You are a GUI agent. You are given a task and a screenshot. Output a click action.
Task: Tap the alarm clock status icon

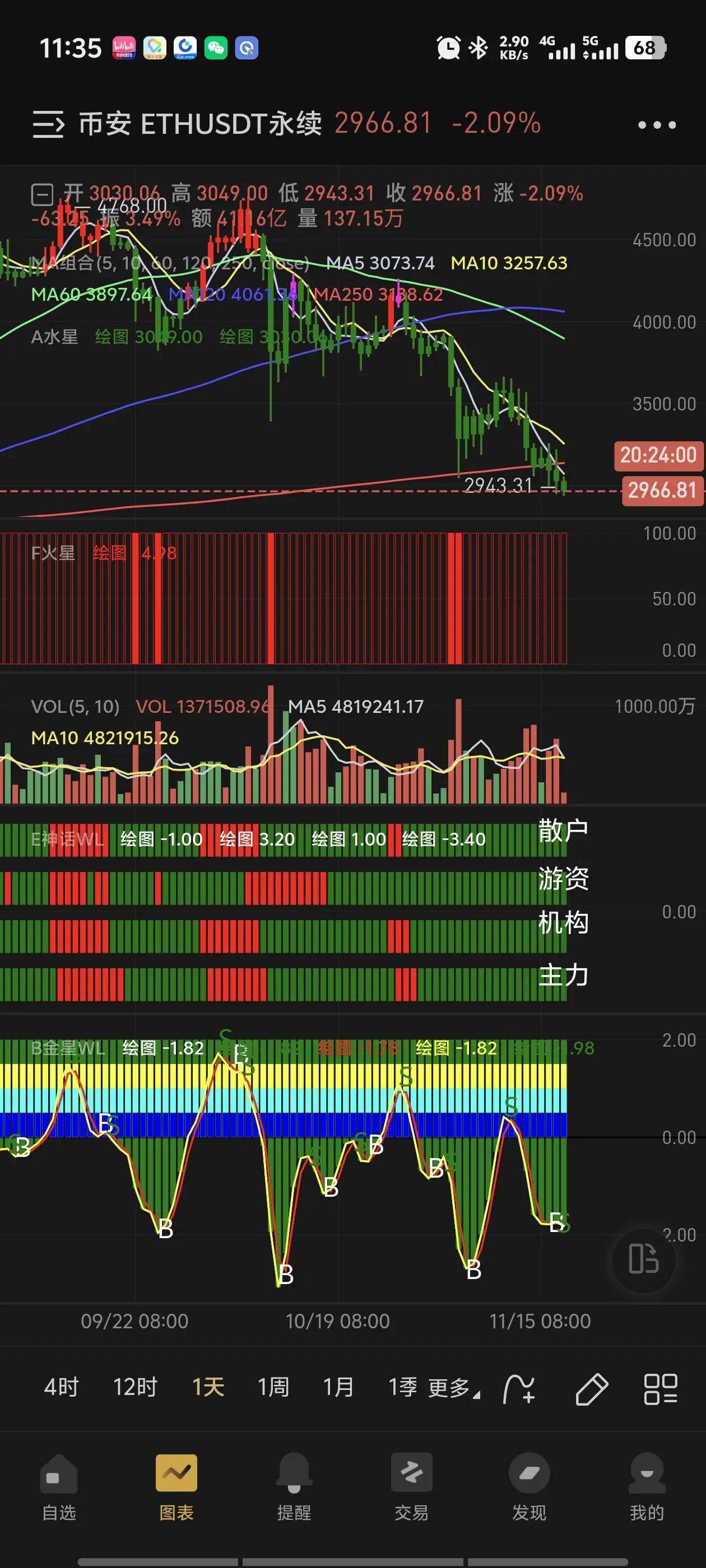tap(448, 48)
